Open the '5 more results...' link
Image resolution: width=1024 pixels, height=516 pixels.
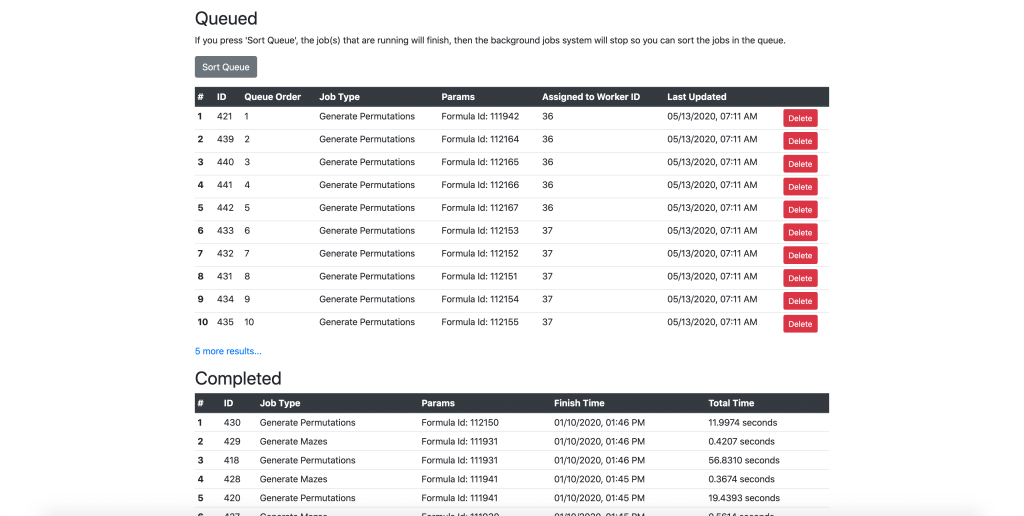pos(228,351)
